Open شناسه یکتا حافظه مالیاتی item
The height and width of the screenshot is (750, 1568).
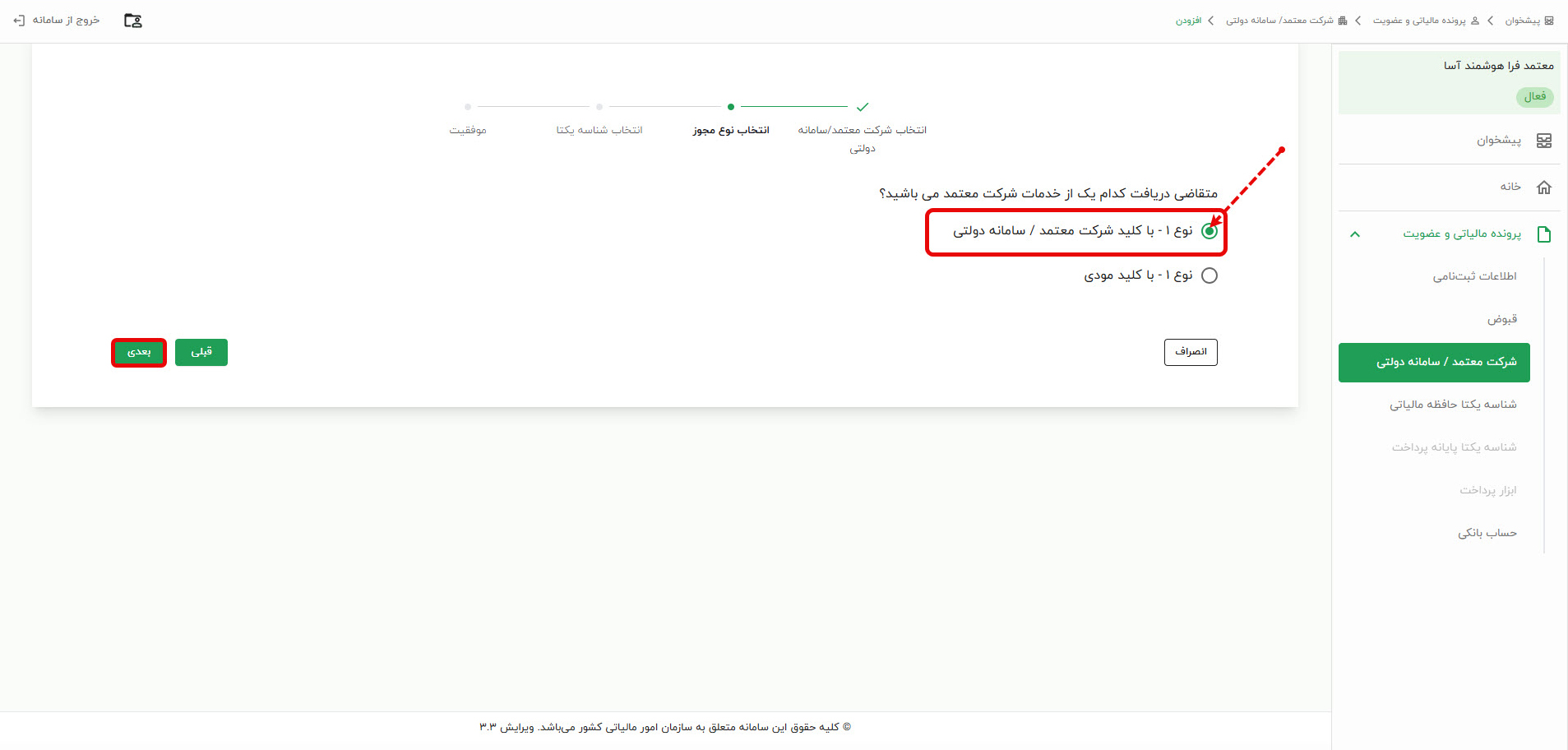click(1454, 405)
